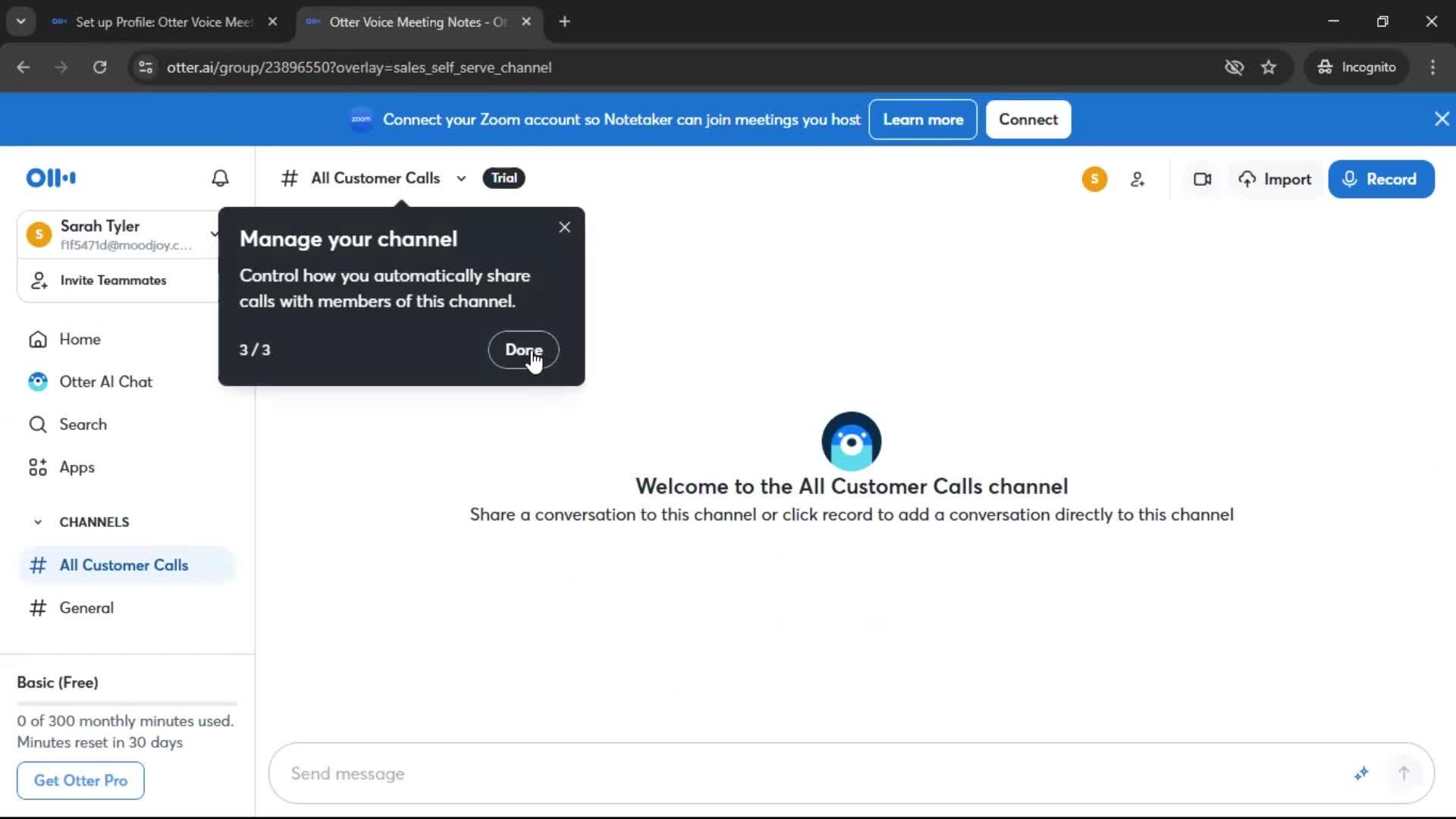Screen dimensions: 1456x819
Task: Send message with the up arrow button
Action: 1404,773
